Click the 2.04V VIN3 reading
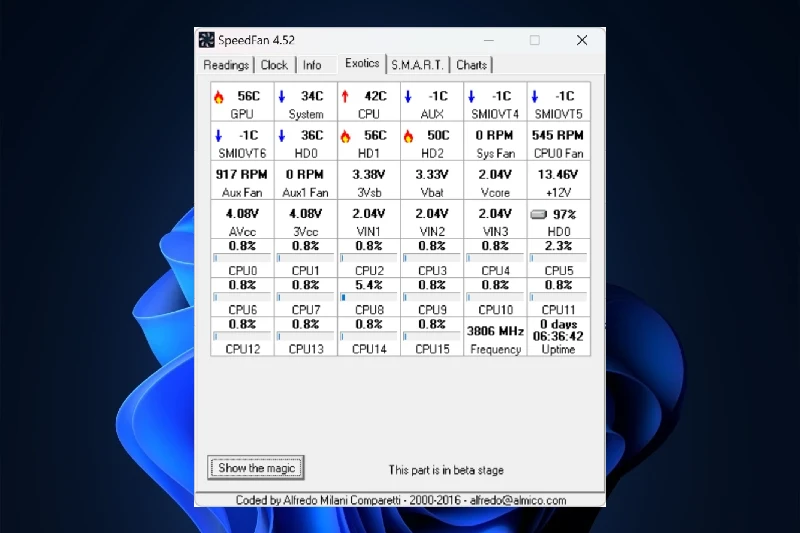The image size is (800, 533). pos(495,214)
